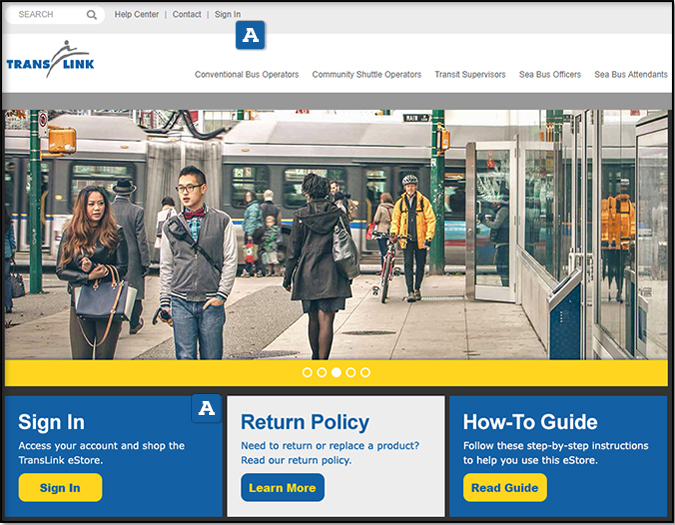The width and height of the screenshot is (675, 525).
Task: Click the search magnifier icon
Action: (92, 15)
